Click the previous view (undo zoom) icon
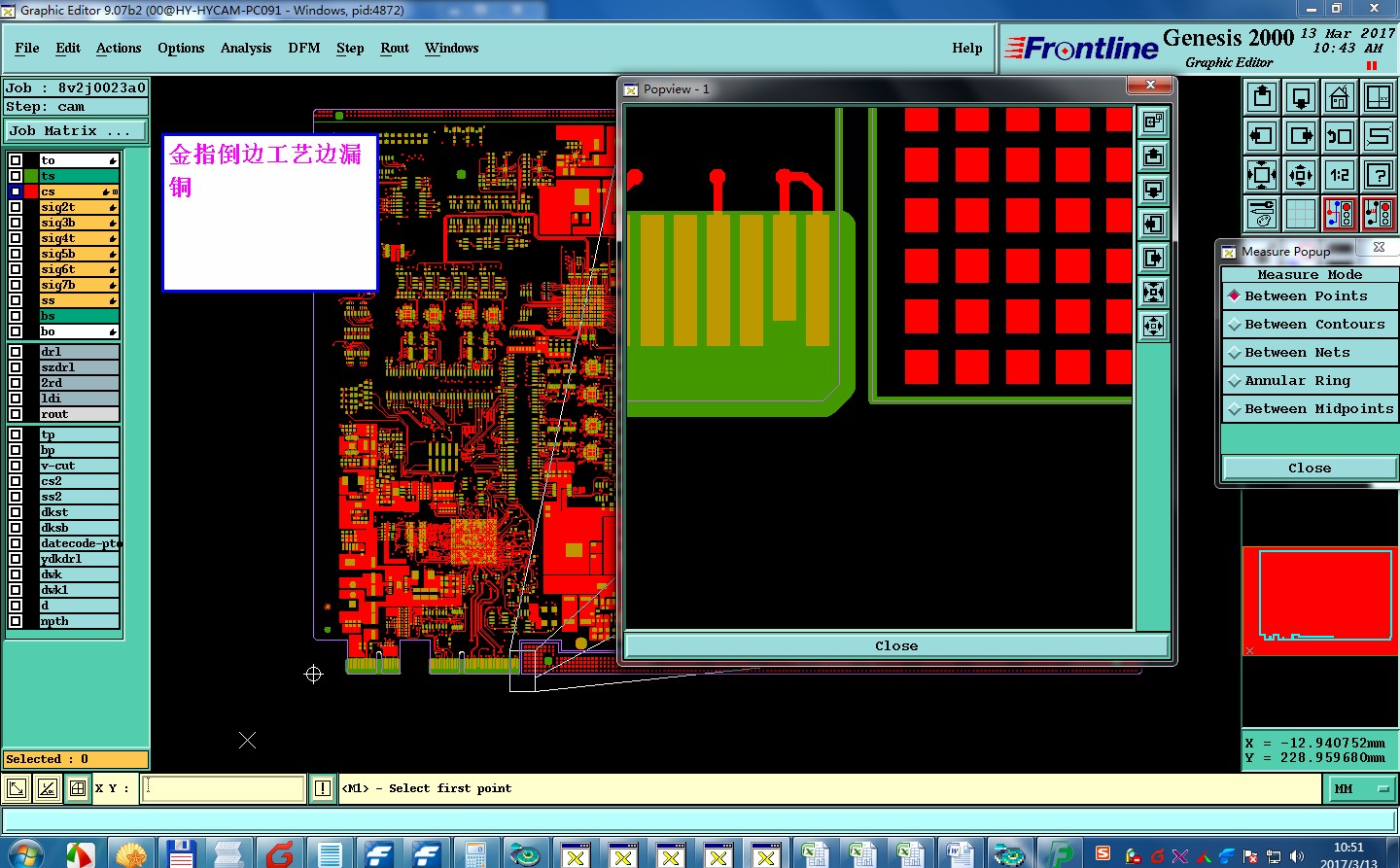Screen dimensions: 1400x868 coord(1340,136)
